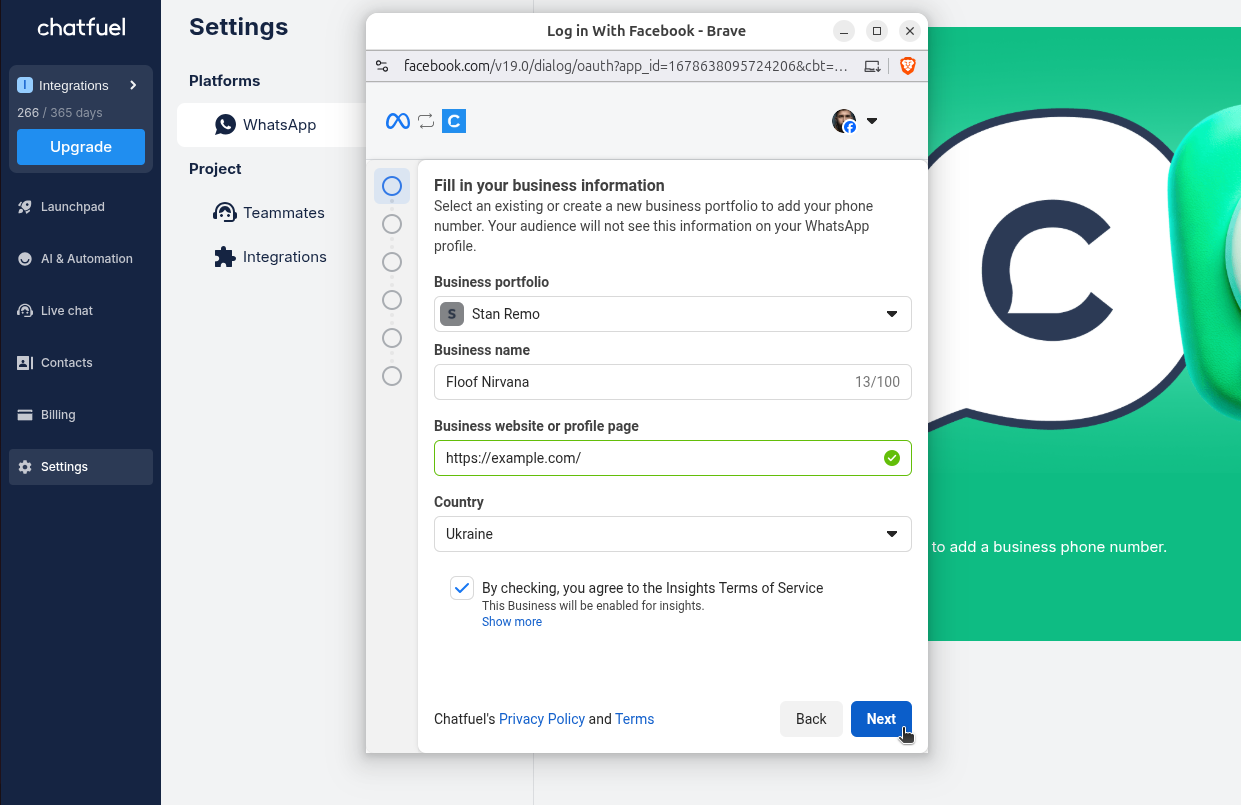Click the Meta logo in dialog header
The width and height of the screenshot is (1241, 805).
point(398,121)
